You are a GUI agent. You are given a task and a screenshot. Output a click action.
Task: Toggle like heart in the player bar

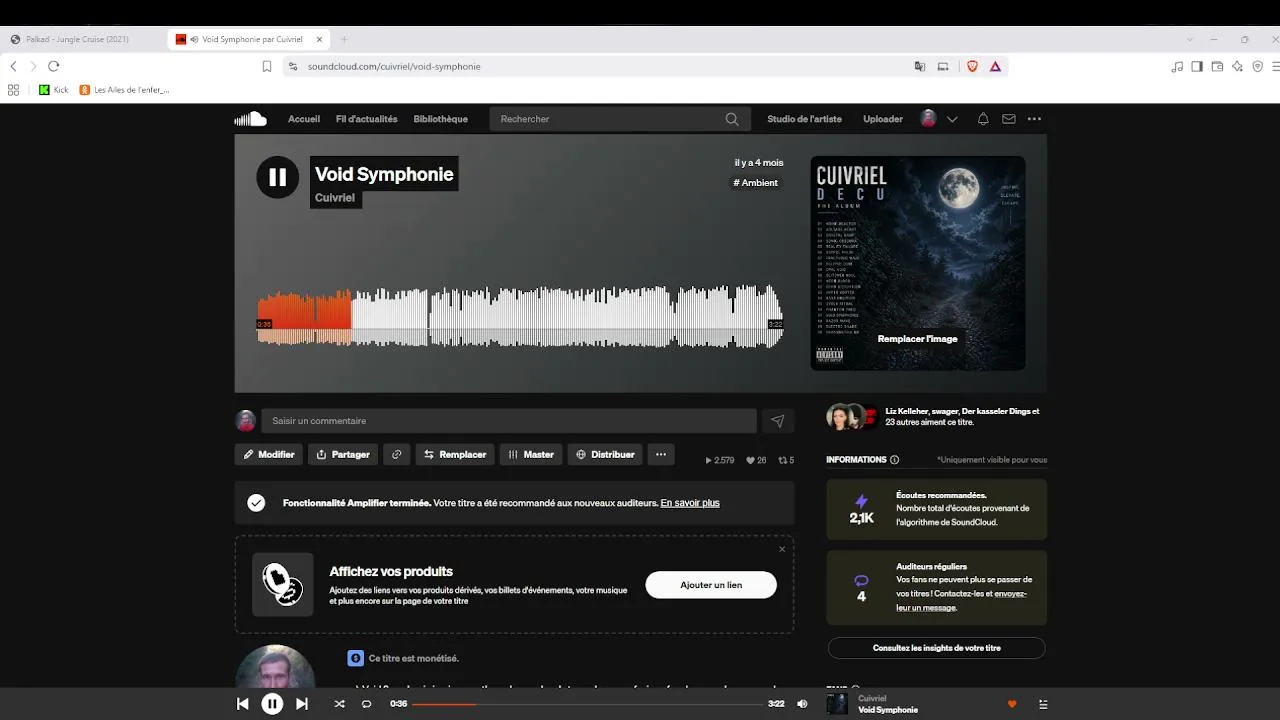1012,704
